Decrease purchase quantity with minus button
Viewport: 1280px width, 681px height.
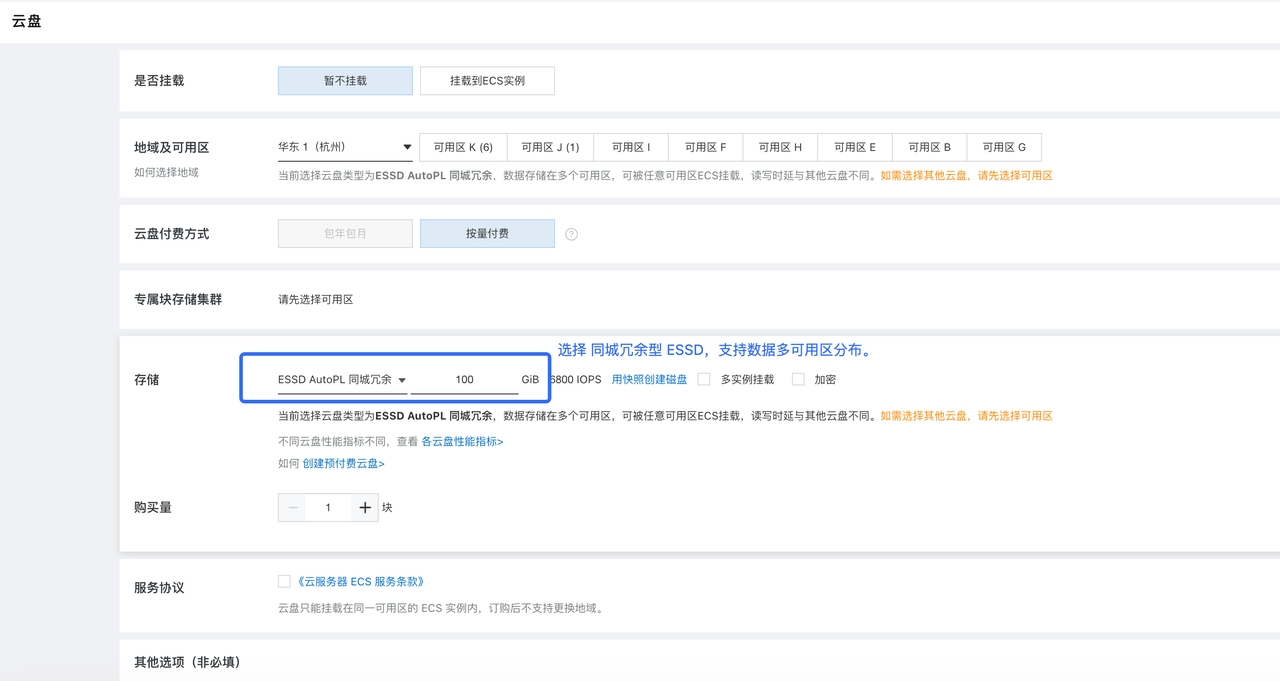[293, 508]
